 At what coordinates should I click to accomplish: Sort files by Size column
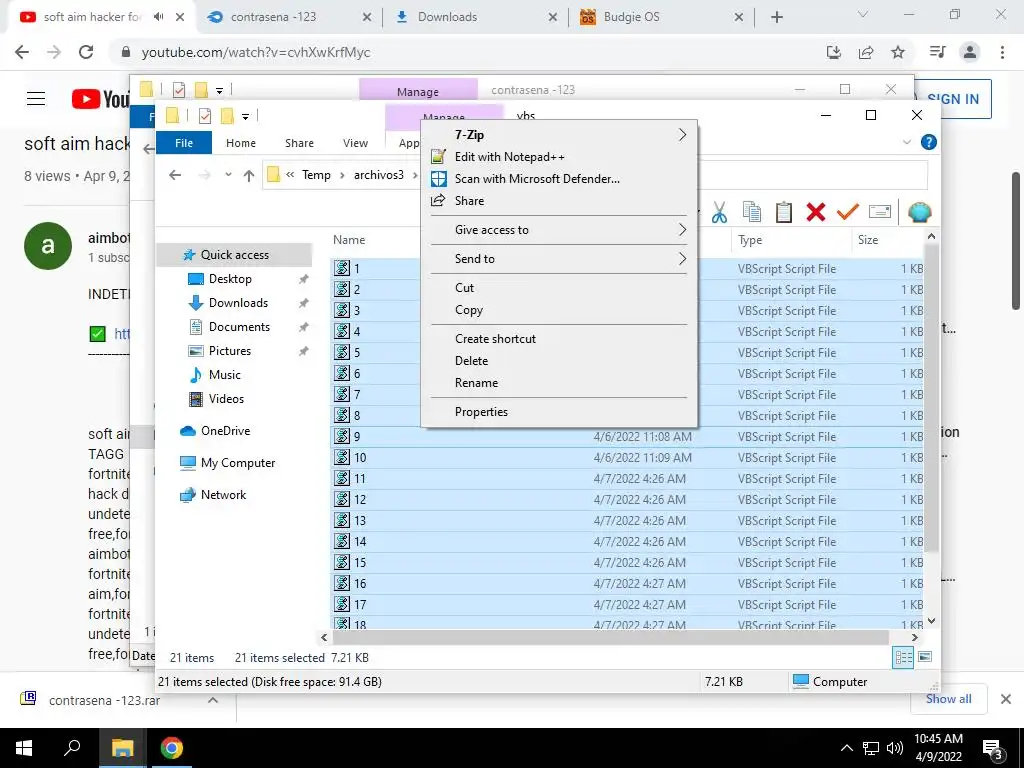point(868,240)
